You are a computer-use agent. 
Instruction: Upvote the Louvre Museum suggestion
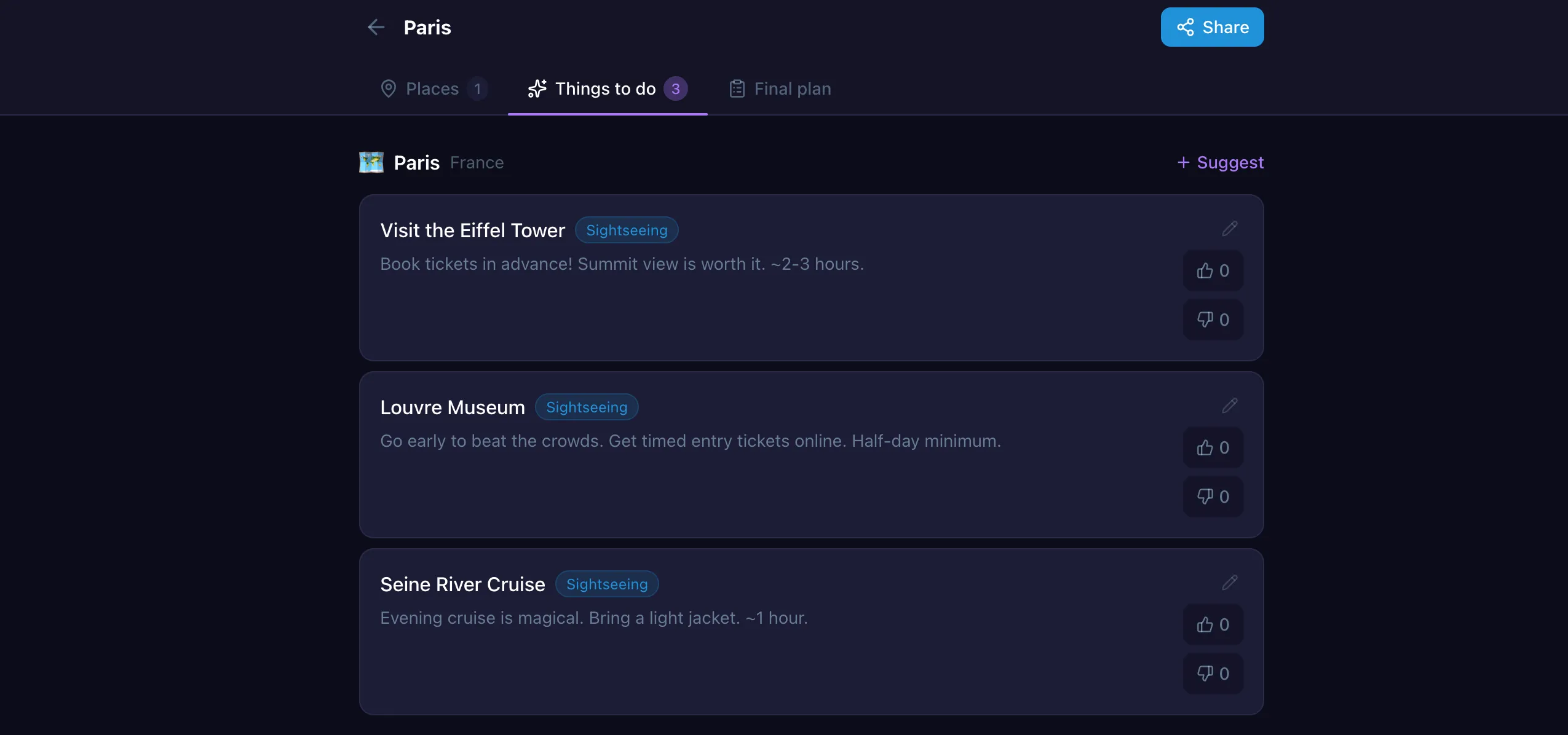coord(1213,447)
